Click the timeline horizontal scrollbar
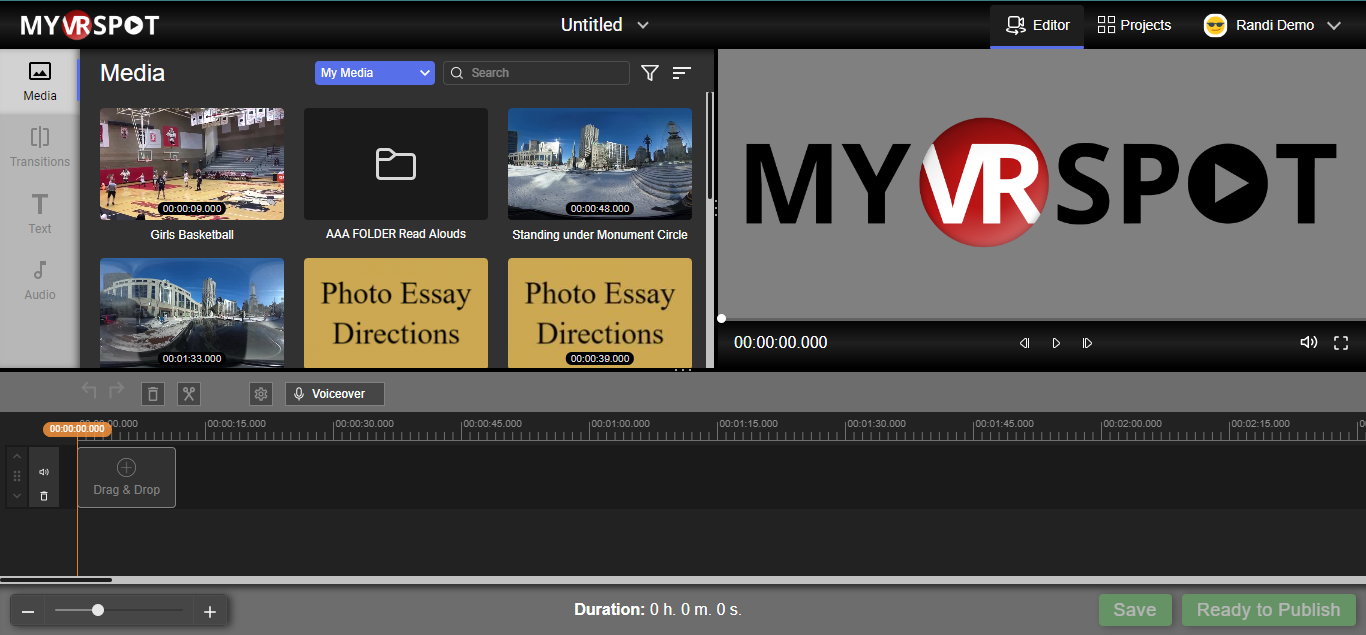 pyautogui.click(x=56, y=579)
